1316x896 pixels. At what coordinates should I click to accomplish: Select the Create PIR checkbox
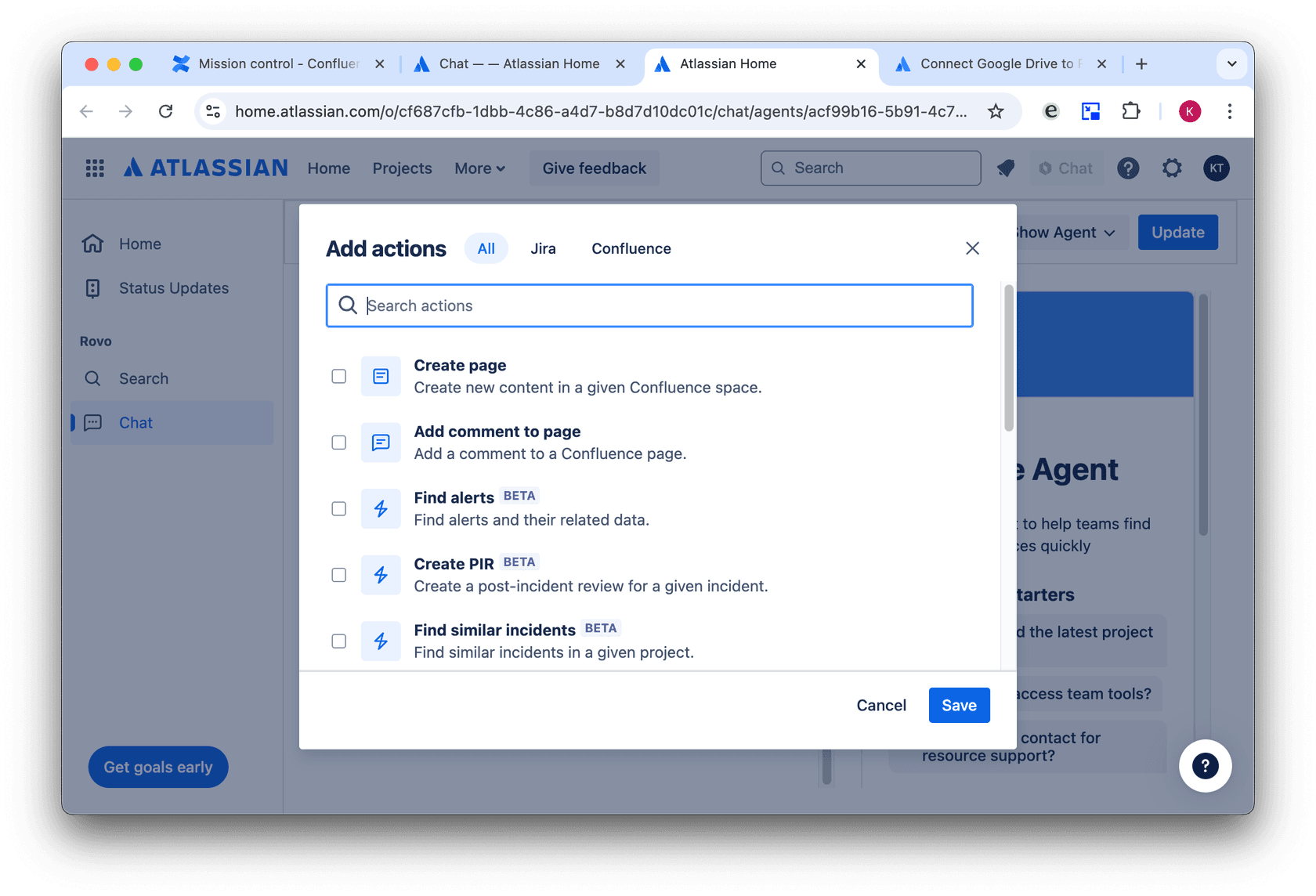point(338,575)
